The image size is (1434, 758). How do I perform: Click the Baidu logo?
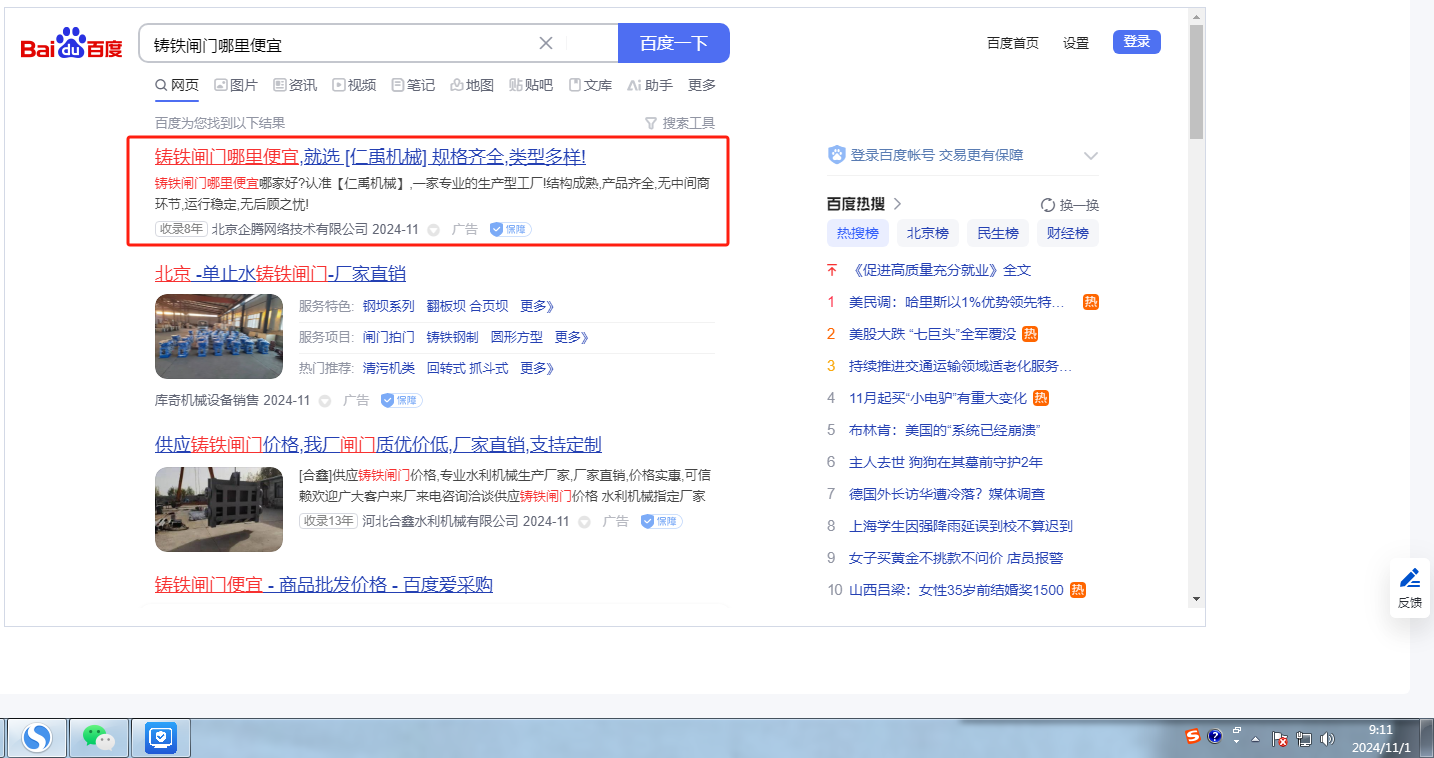coord(72,44)
